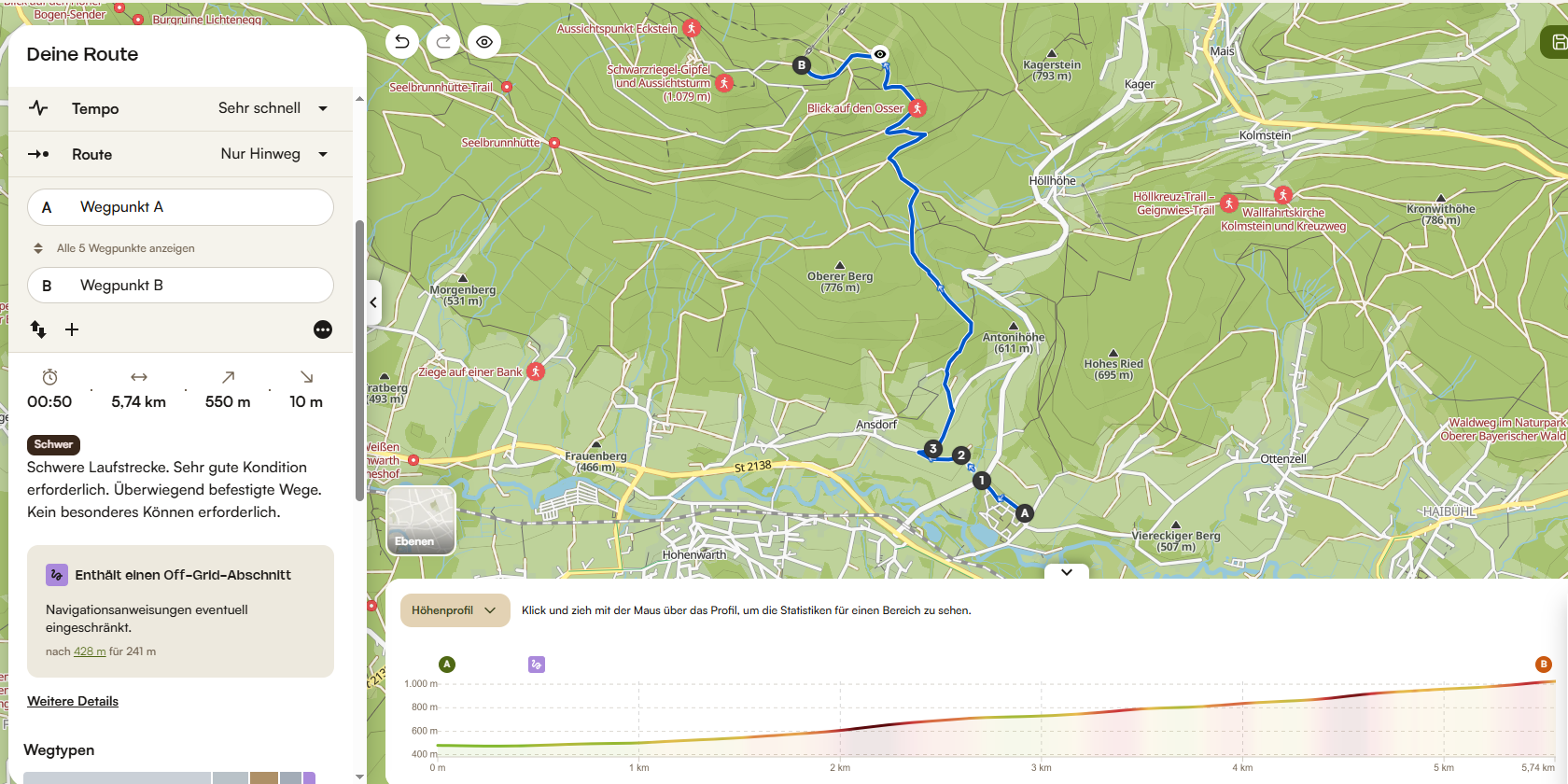Click the undo arrow button
Image resolution: width=1568 pixels, height=784 pixels.
click(x=402, y=42)
